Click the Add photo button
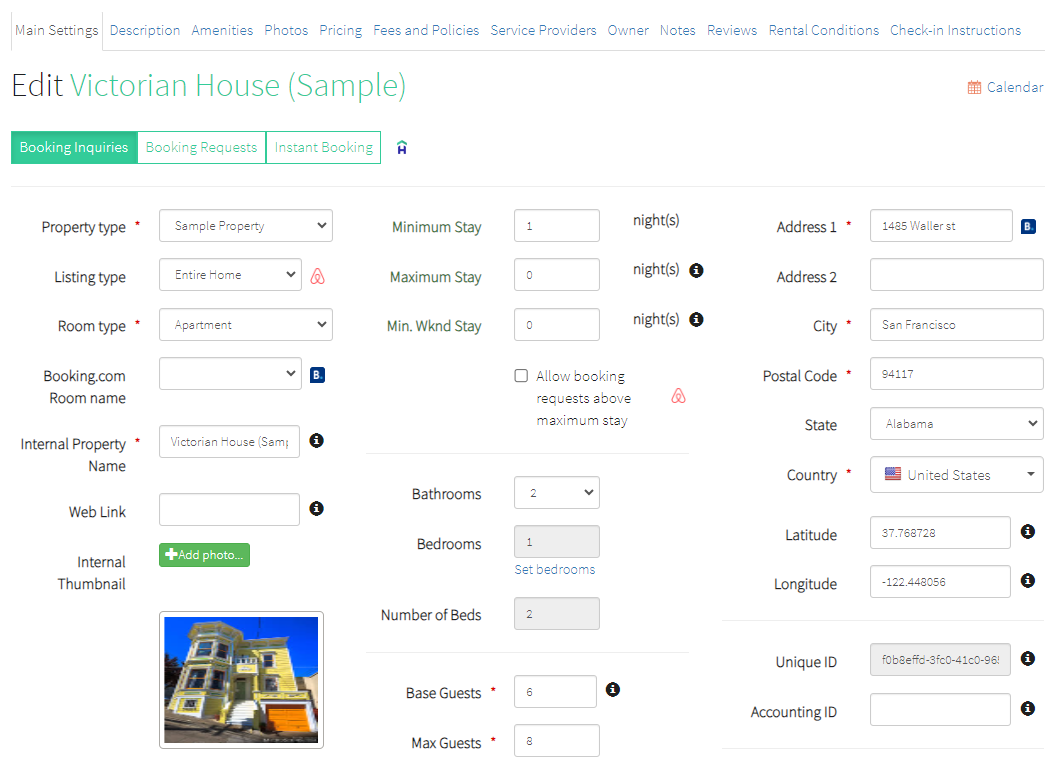The height and width of the screenshot is (759, 1062). click(x=204, y=555)
